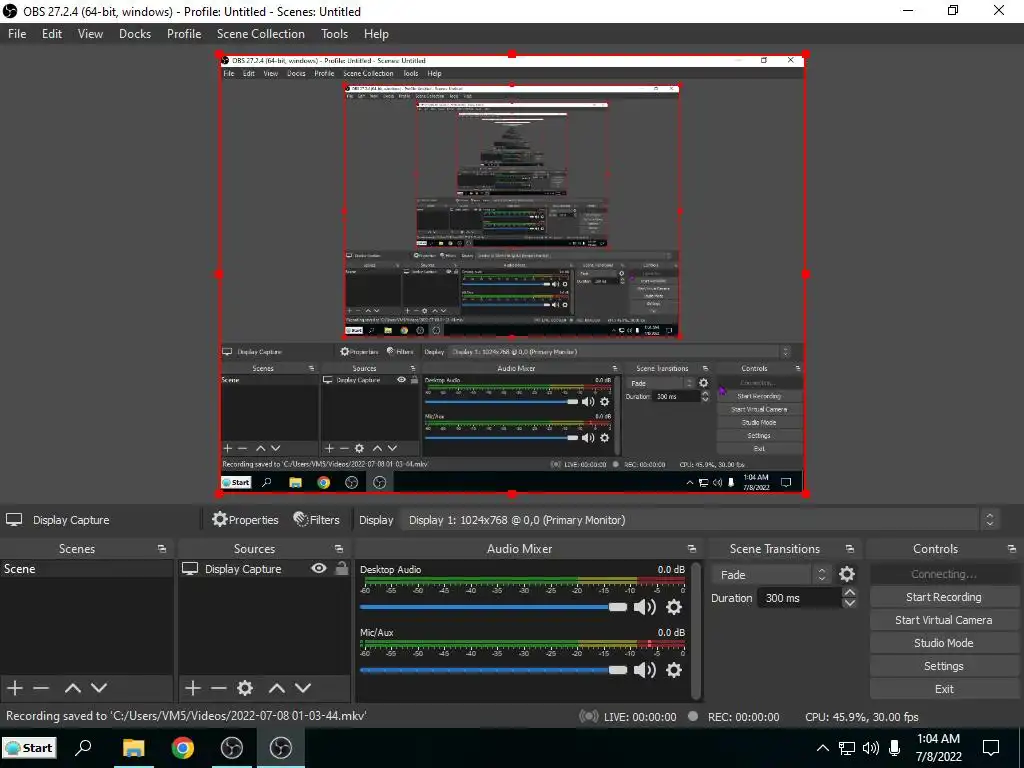Add a new source with plus icon

[193, 688]
